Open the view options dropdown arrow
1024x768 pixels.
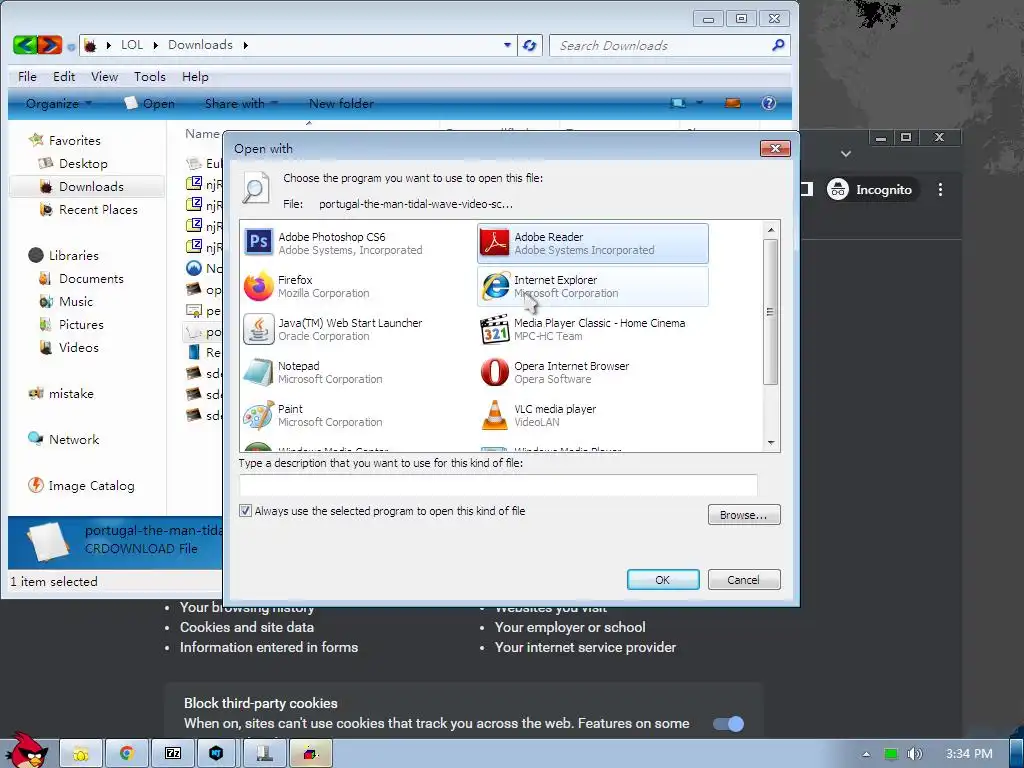tap(699, 103)
